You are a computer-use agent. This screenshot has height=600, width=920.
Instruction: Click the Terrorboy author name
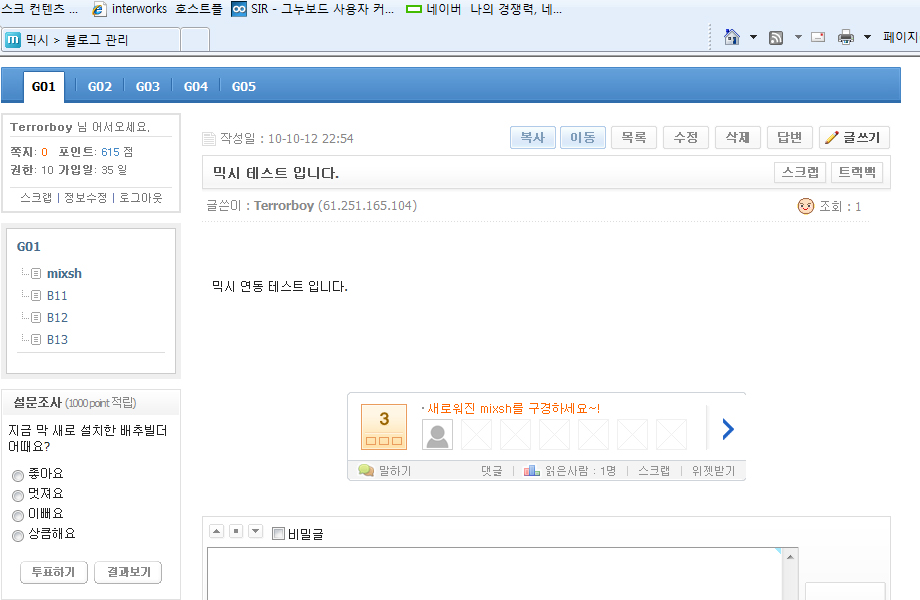point(284,205)
